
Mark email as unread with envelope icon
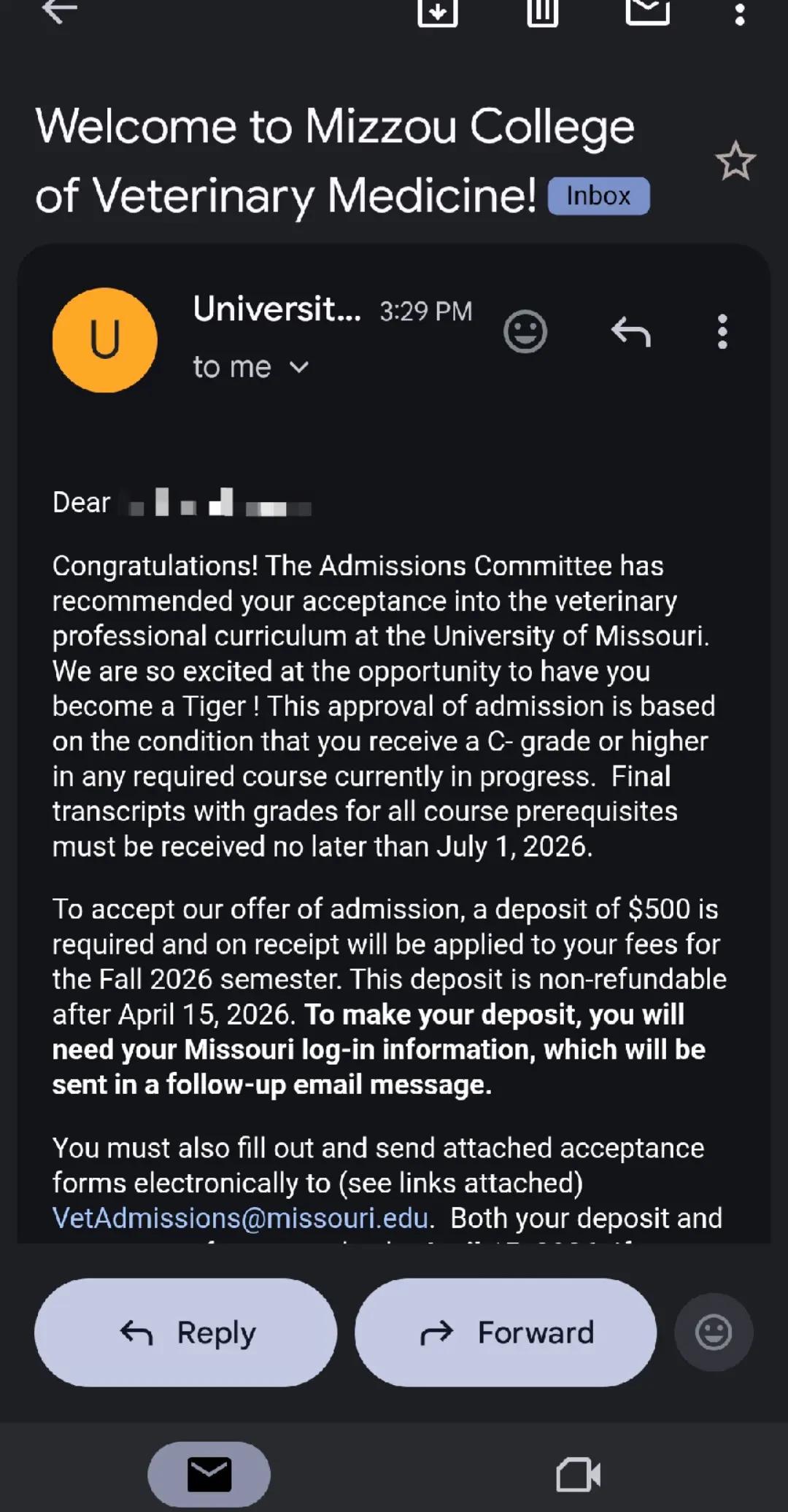point(647,11)
